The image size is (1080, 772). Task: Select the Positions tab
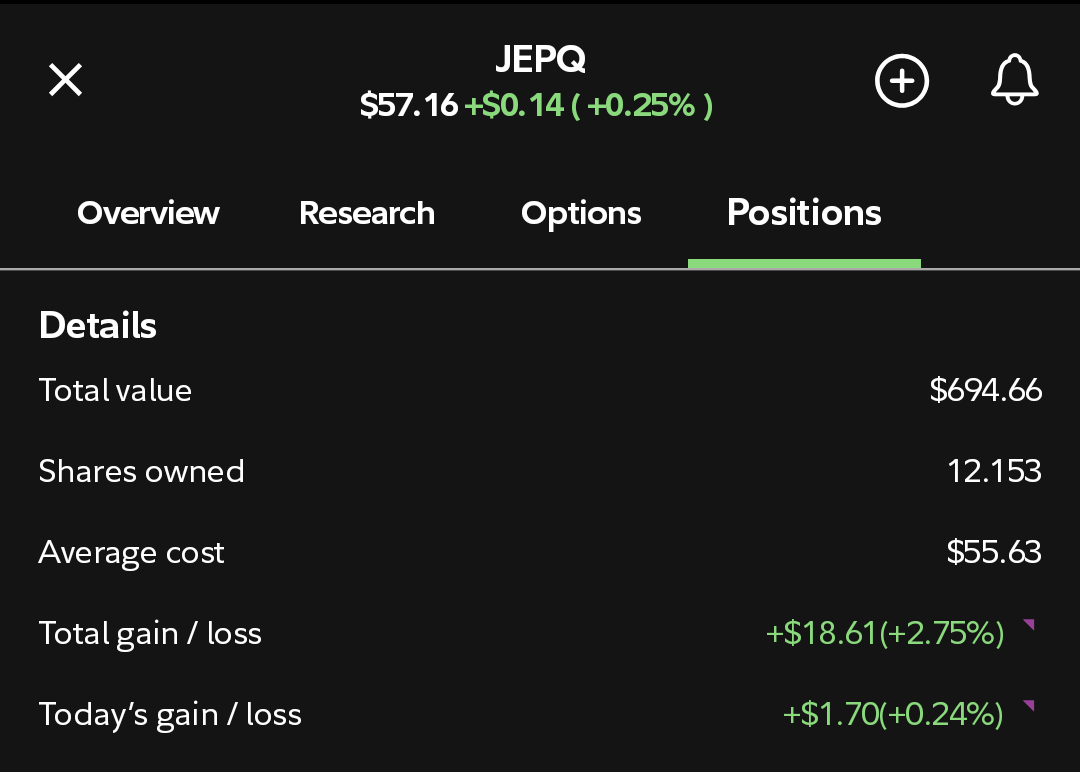[x=804, y=213]
